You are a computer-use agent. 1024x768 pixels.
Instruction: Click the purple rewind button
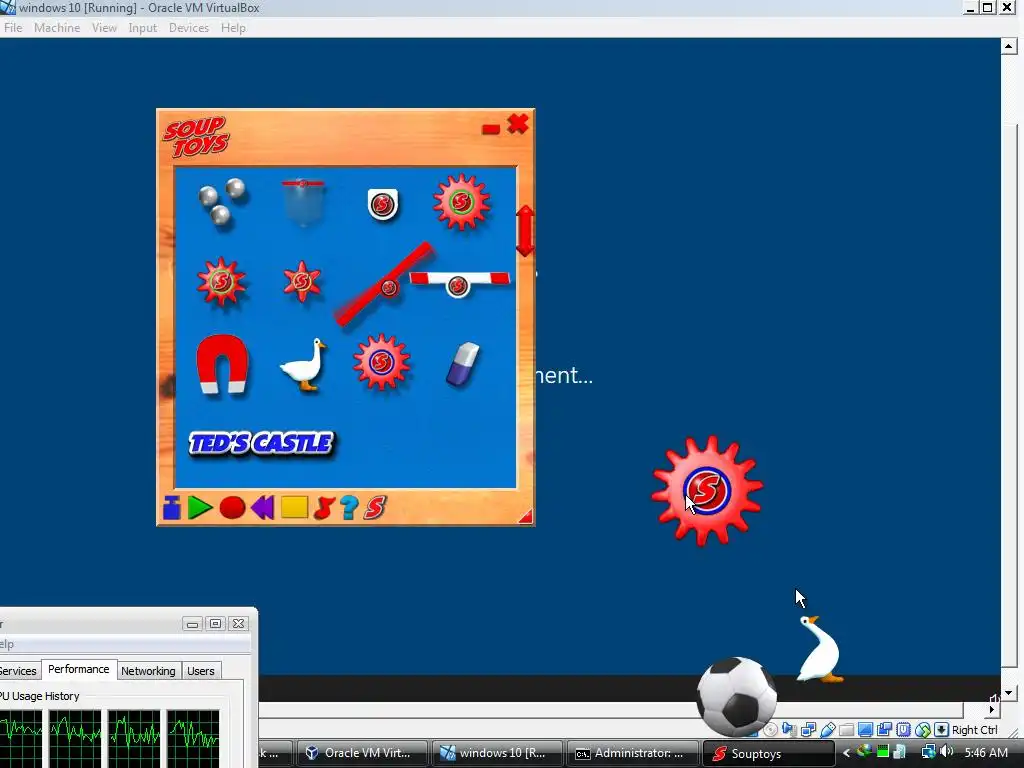(x=263, y=507)
